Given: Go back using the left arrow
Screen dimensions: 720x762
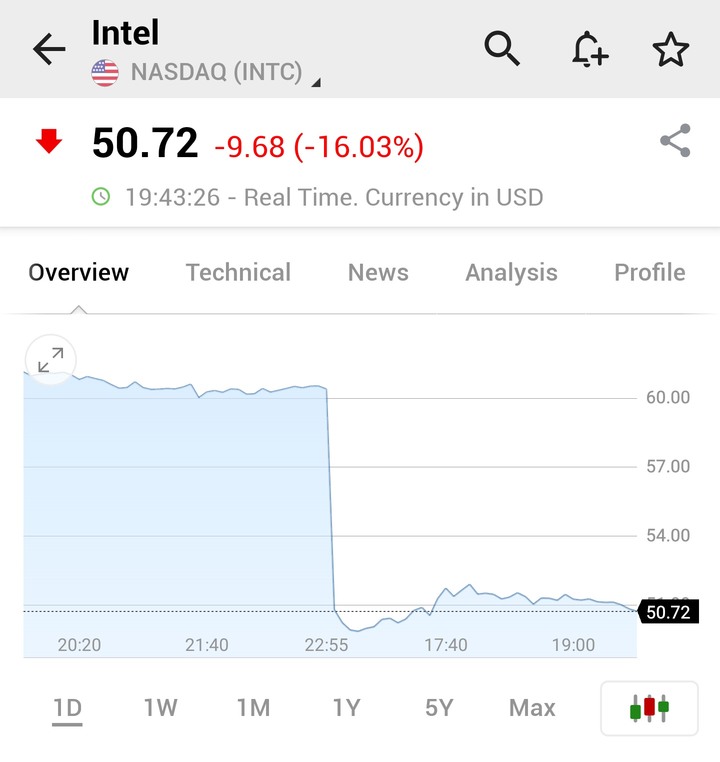Looking at the screenshot, I should coord(49,49).
